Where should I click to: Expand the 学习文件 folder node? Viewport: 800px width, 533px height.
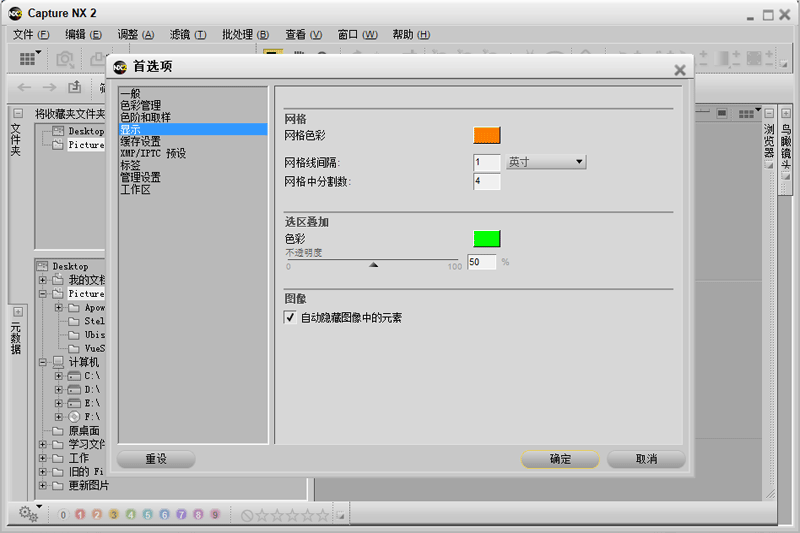point(43,444)
